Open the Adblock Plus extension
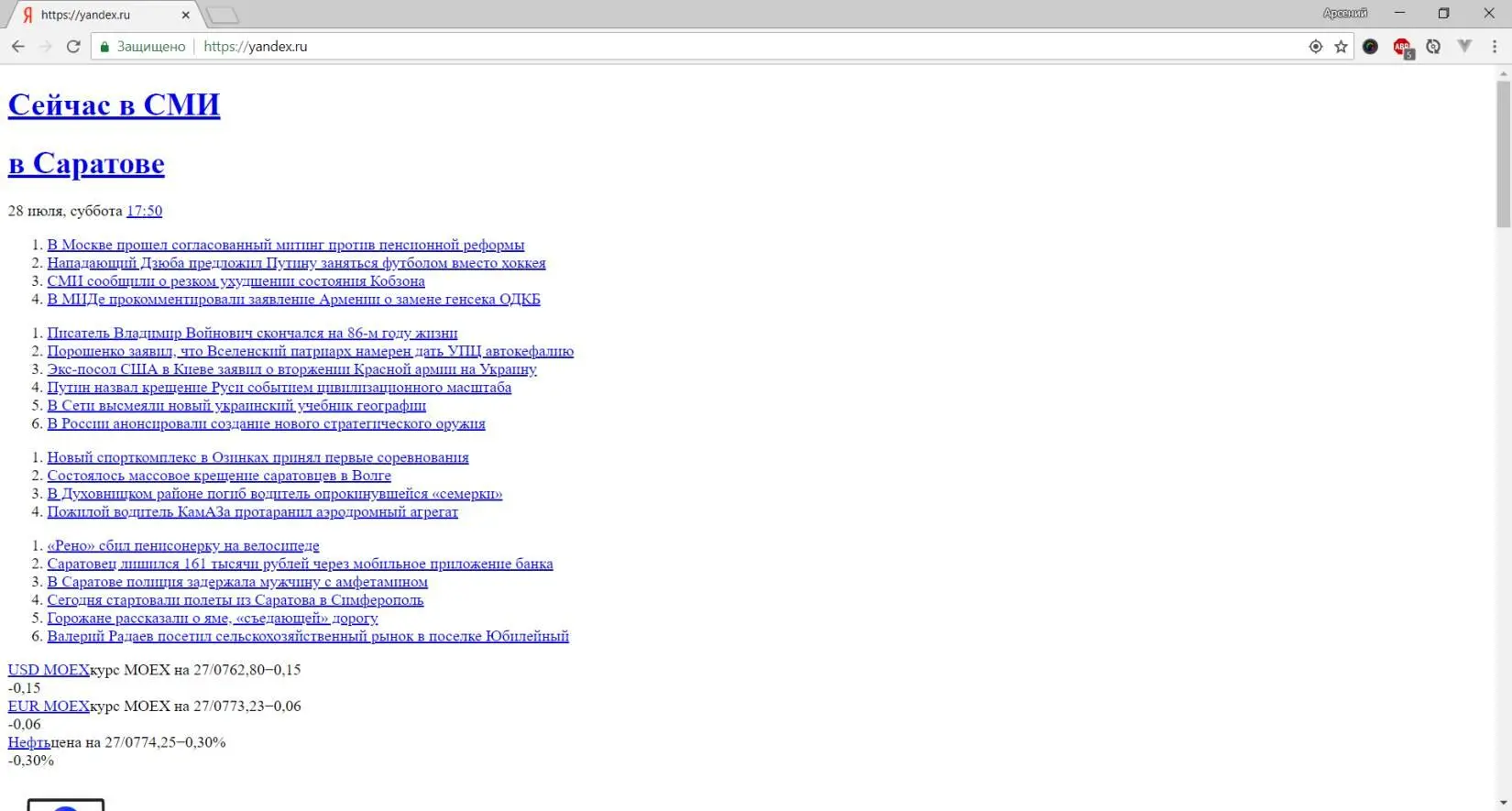 tap(1401, 47)
